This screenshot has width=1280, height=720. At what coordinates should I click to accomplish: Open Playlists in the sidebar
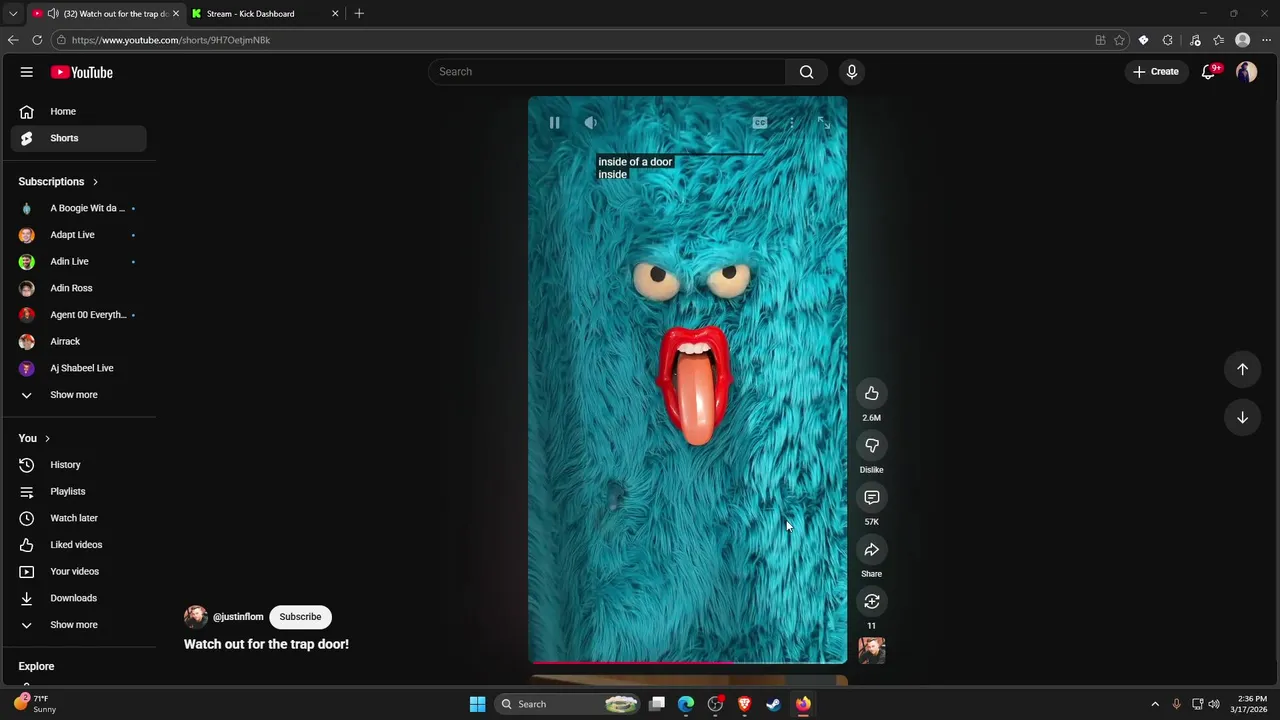tap(79, 492)
